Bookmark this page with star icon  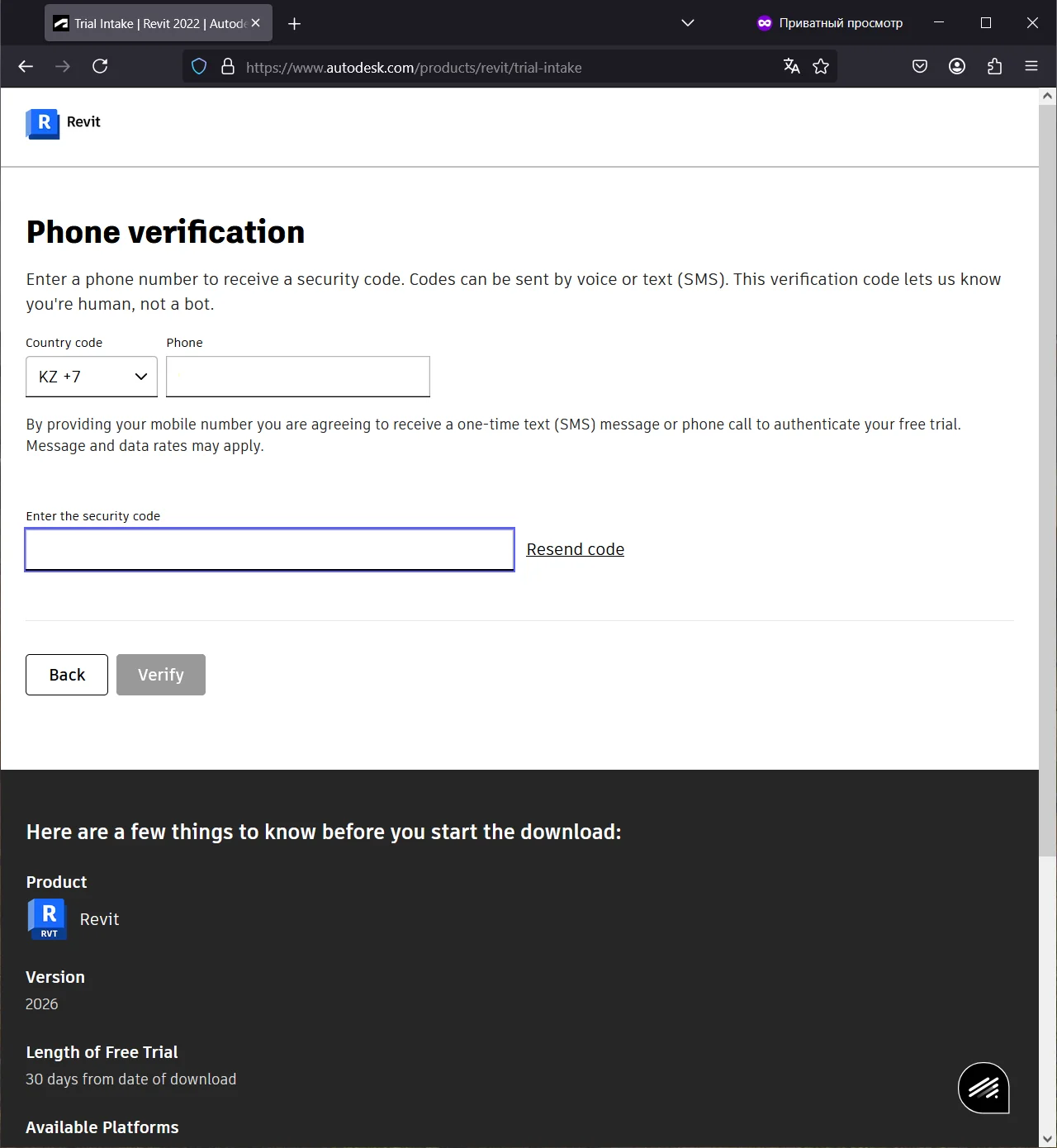[x=821, y=67]
